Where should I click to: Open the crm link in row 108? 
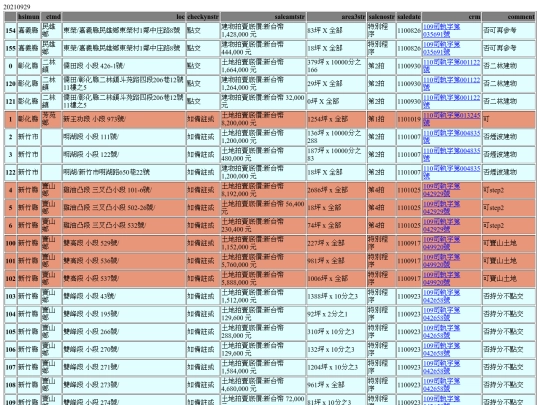click(441, 385)
